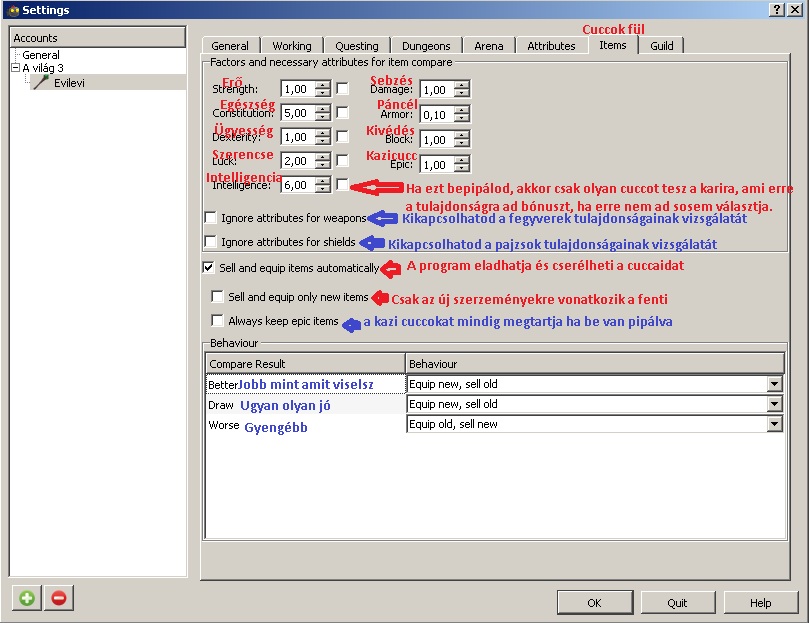Switch to the Dungeons tab
The height and width of the screenshot is (623, 809).
426,45
